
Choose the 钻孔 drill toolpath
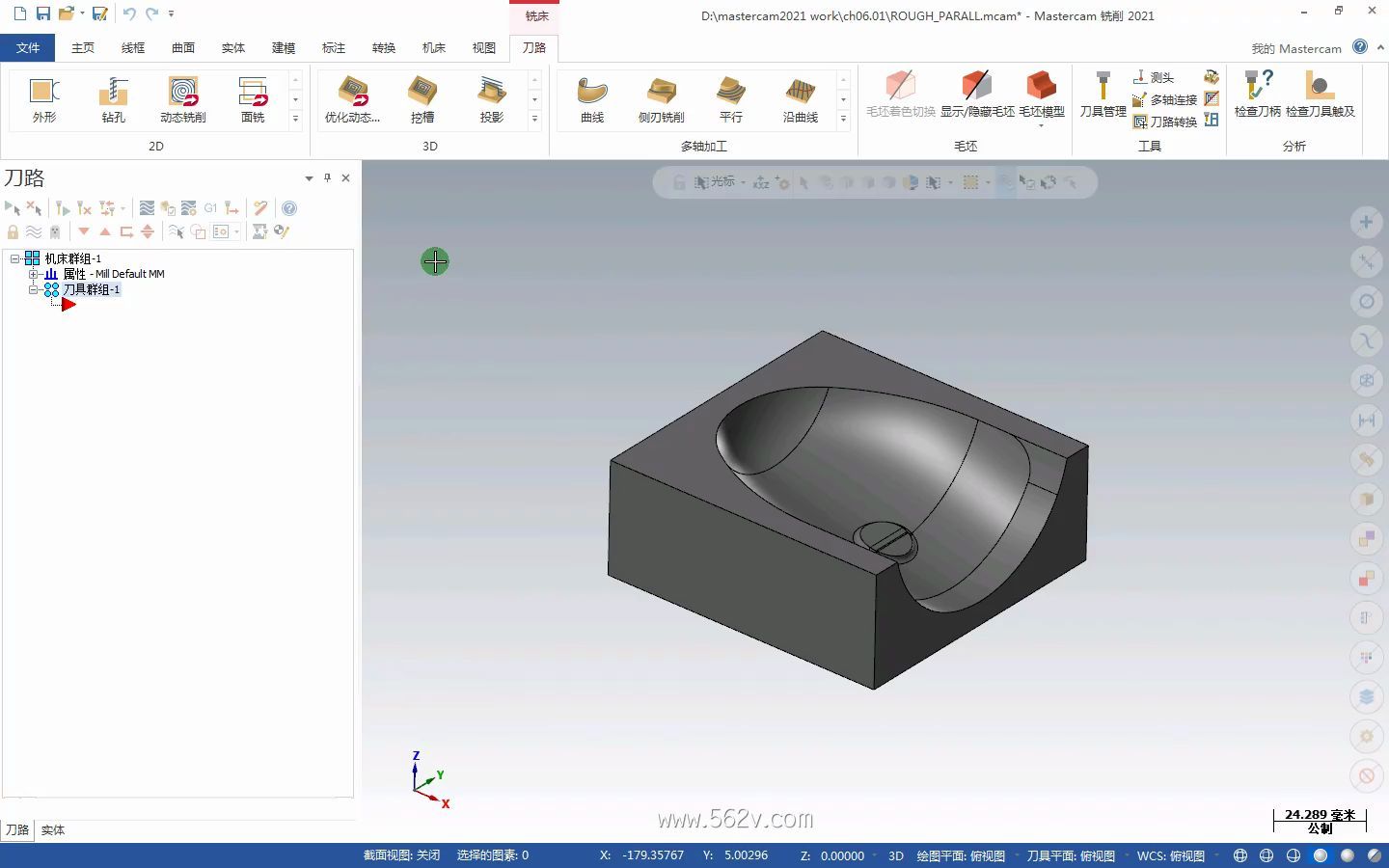[x=114, y=100]
